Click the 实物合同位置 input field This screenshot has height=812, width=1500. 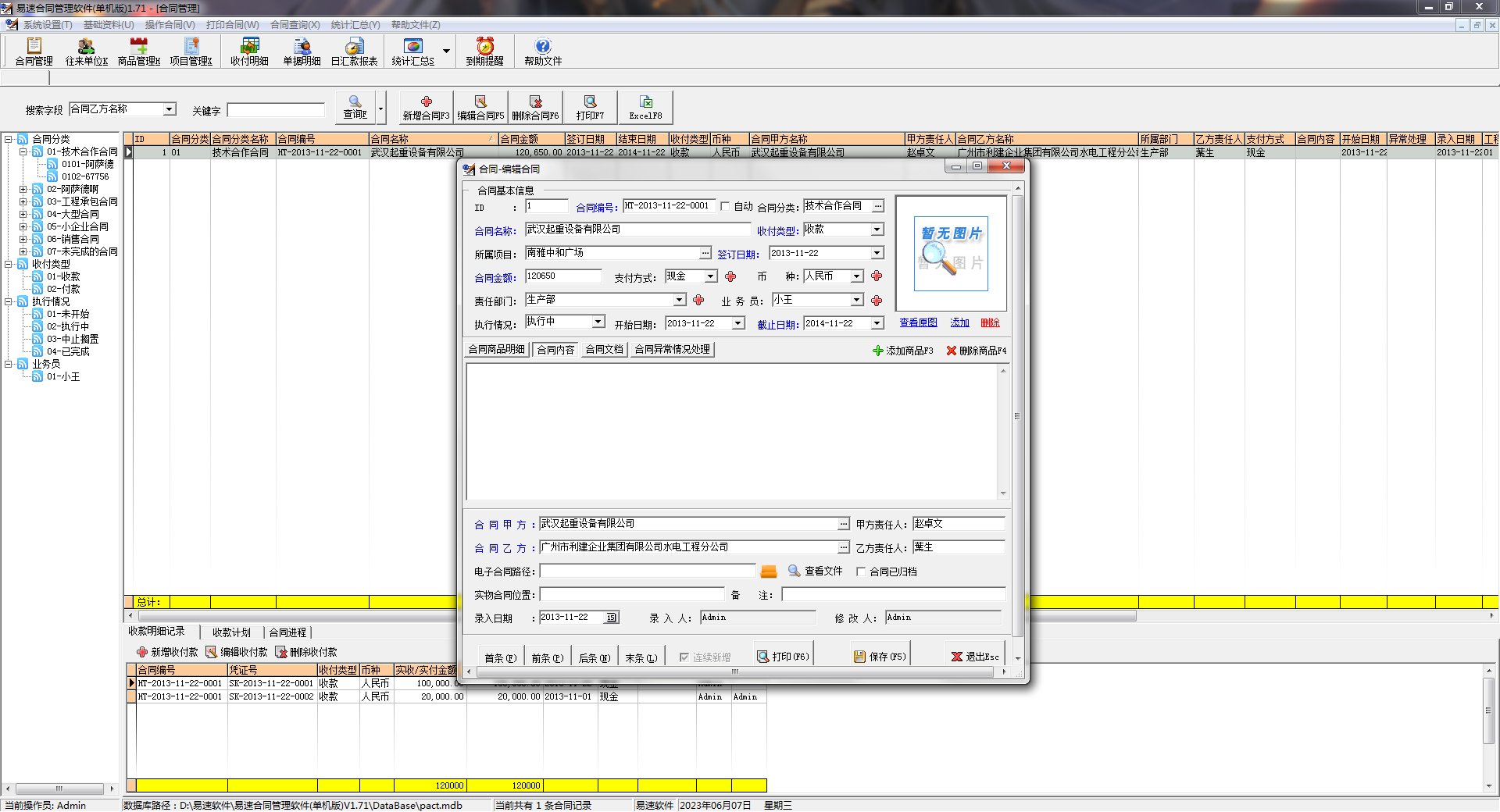pos(632,595)
